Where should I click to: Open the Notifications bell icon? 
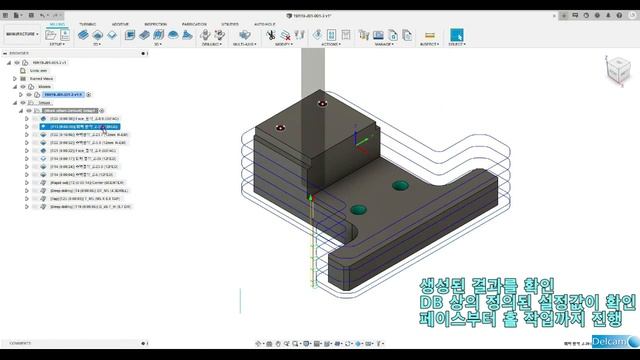[608, 16]
